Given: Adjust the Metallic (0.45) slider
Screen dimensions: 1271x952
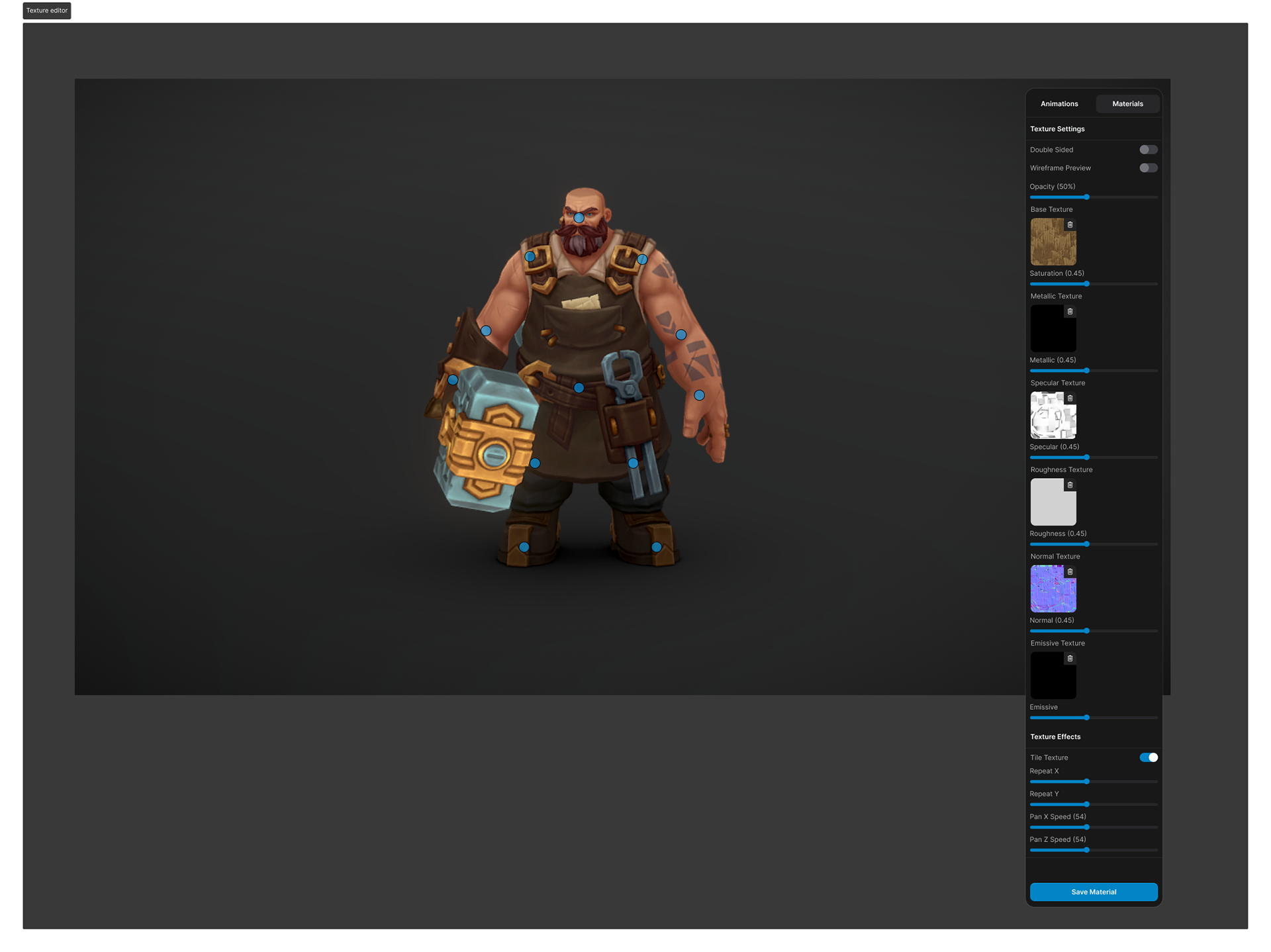Looking at the screenshot, I should tap(1094, 371).
